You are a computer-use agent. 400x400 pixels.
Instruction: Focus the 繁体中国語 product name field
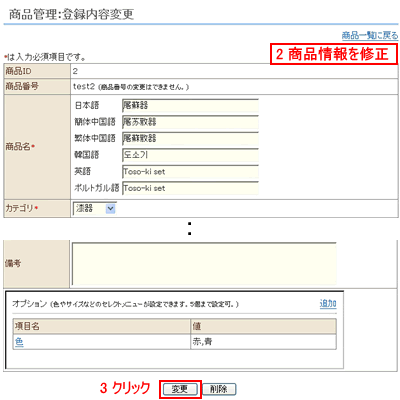pyautogui.click(x=190, y=139)
